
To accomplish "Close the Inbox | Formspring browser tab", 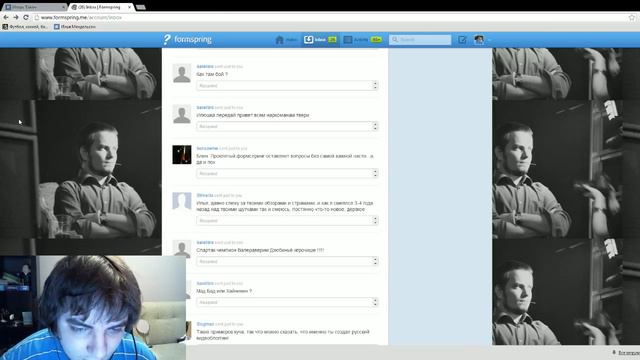I will coord(129,7).
